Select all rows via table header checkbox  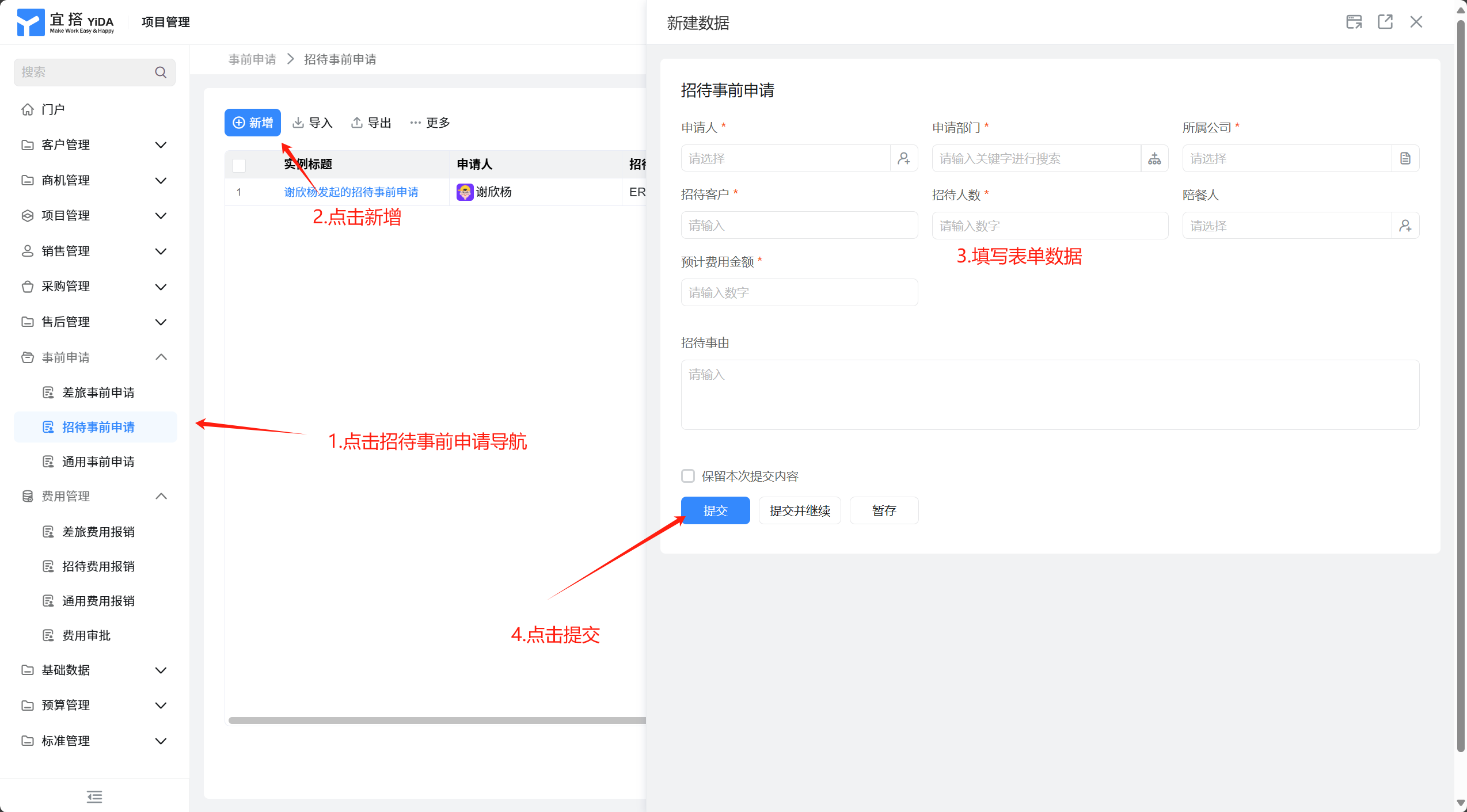click(239, 165)
